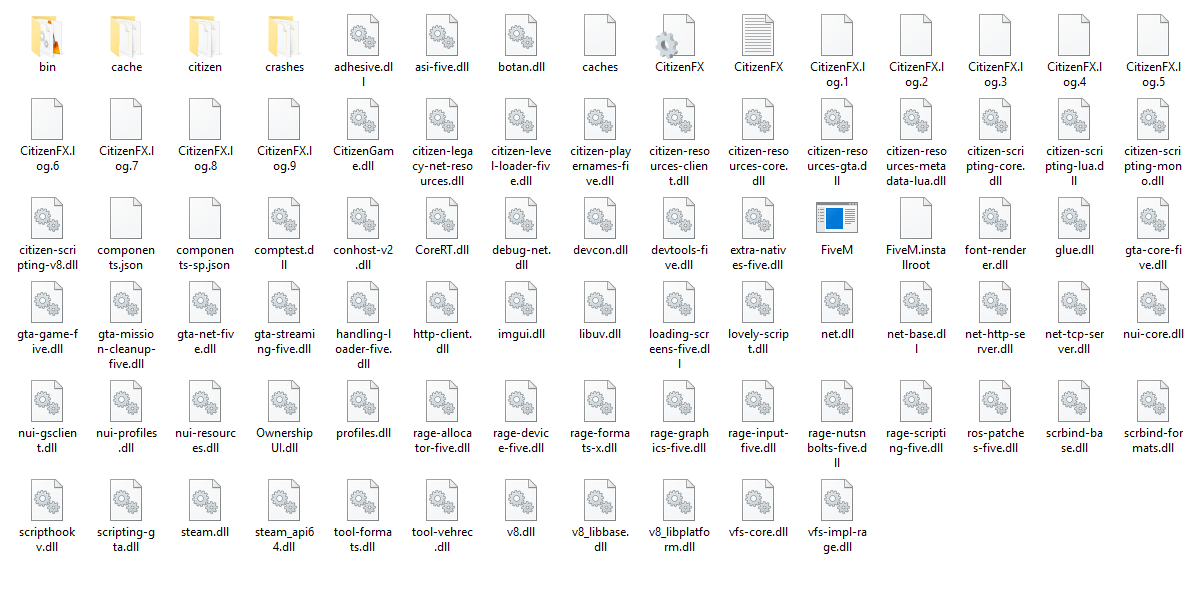The height and width of the screenshot is (601, 1202).
Task: Open the crashes folder
Action: (285, 35)
